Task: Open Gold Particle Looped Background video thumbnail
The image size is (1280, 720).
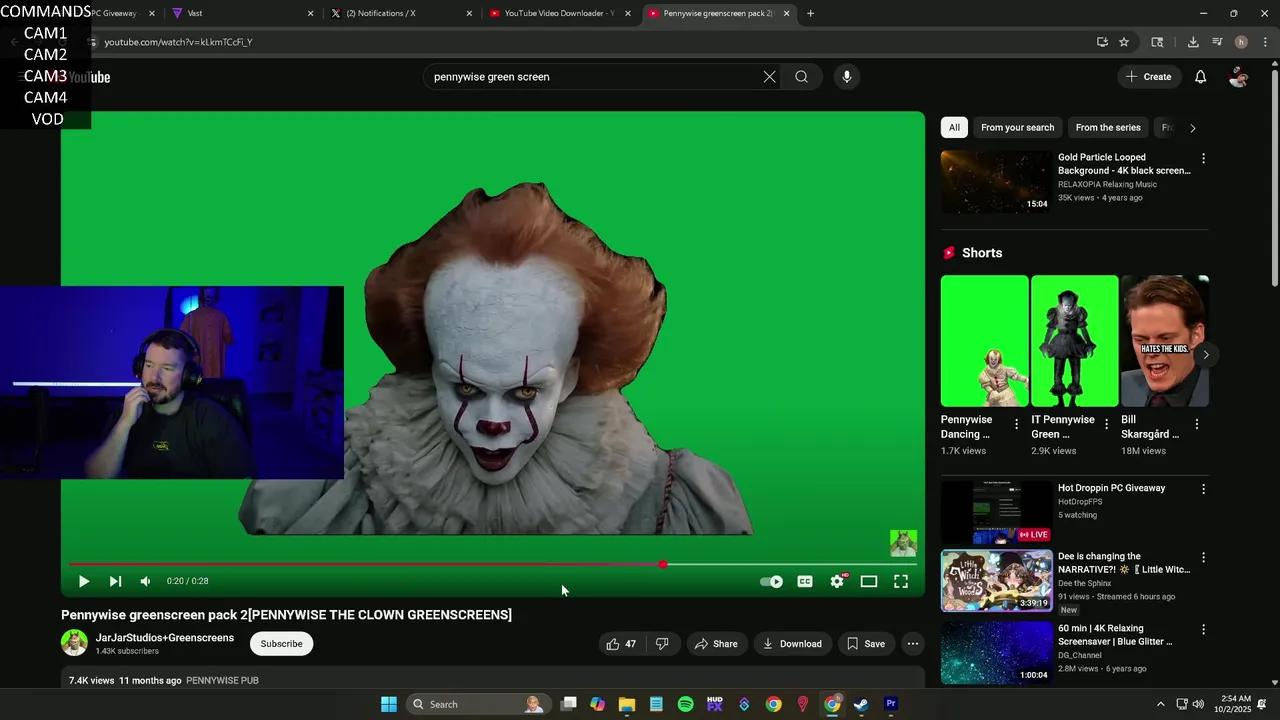Action: click(x=996, y=182)
